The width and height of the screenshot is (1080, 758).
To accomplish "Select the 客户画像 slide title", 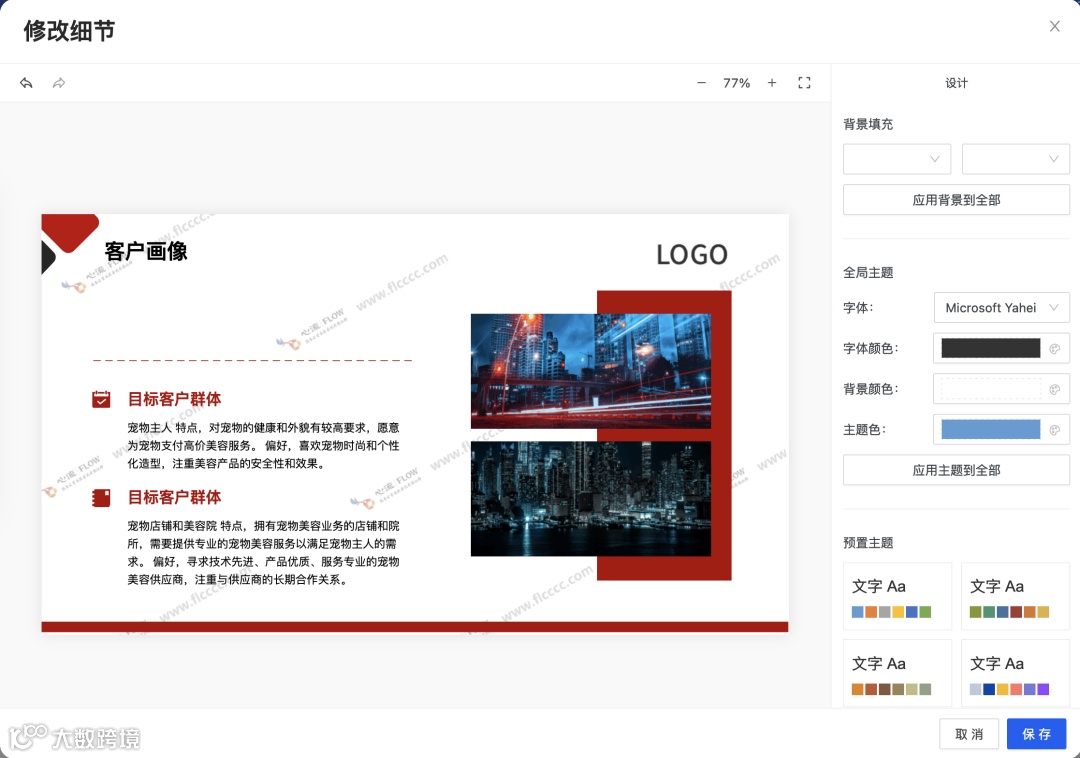I will point(146,251).
